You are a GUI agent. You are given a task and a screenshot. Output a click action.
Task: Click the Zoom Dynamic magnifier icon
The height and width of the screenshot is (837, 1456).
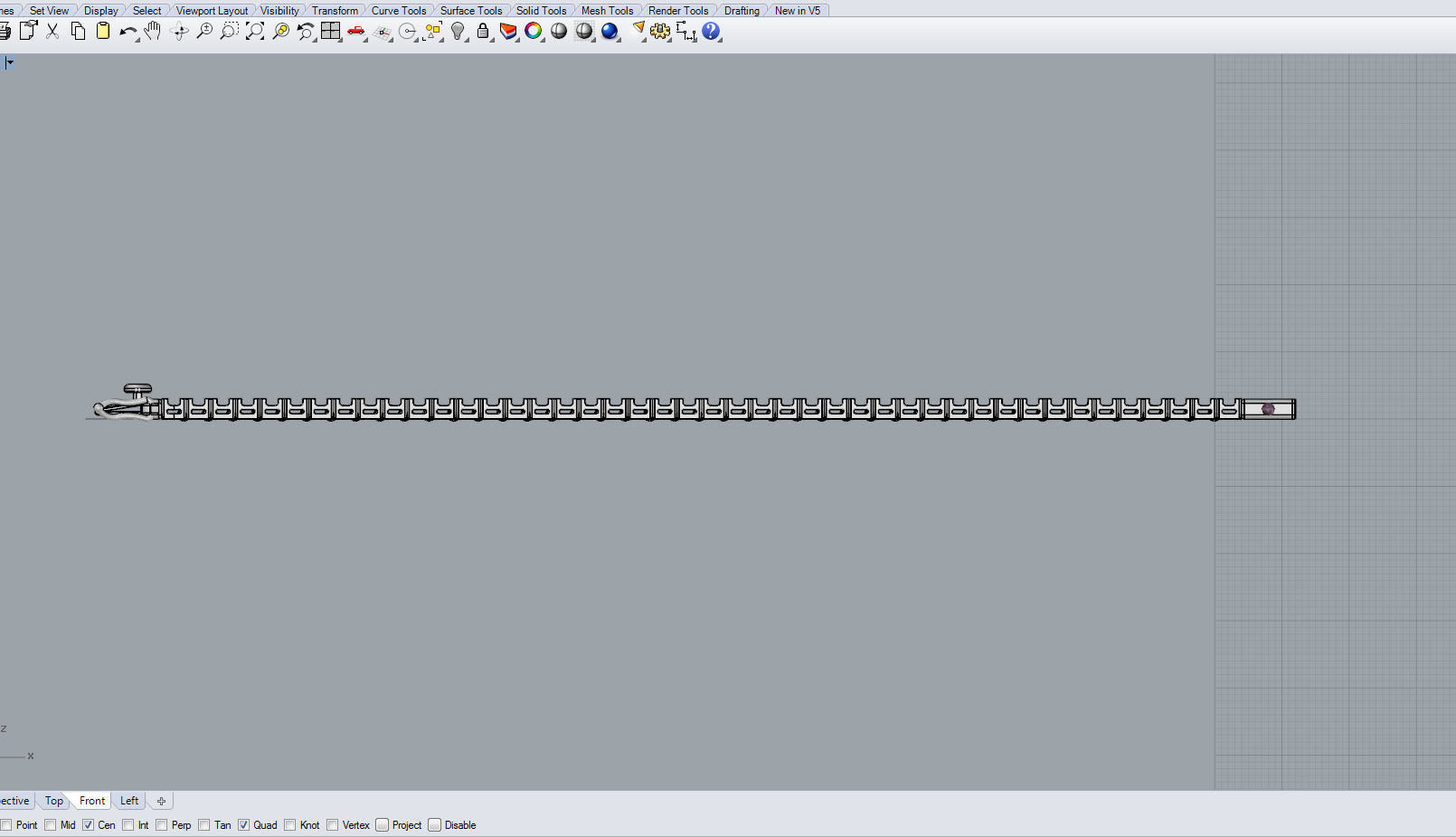tap(204, 31)
